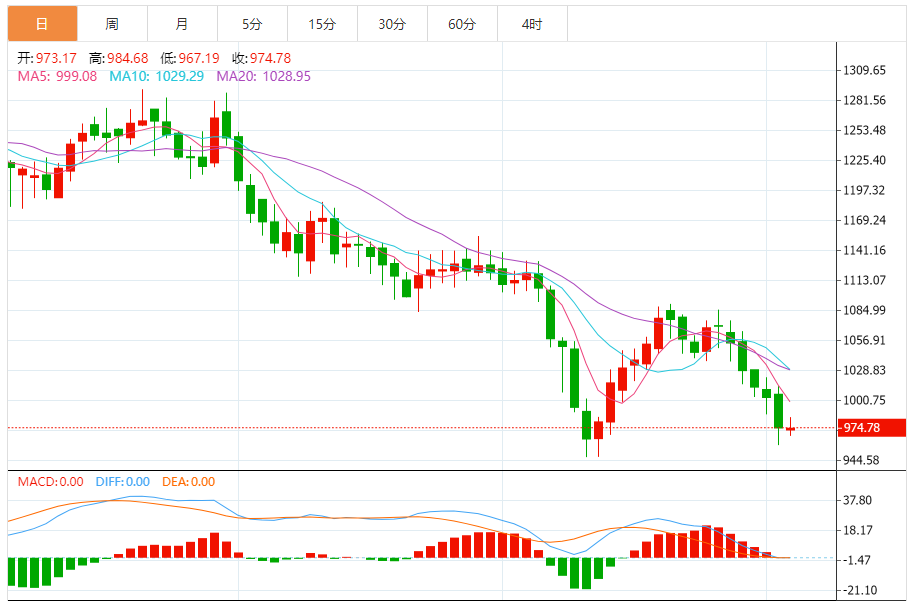Click the 1169.24 price axis label
Viewport: 914px width, 601px height.
click(864, 220)
